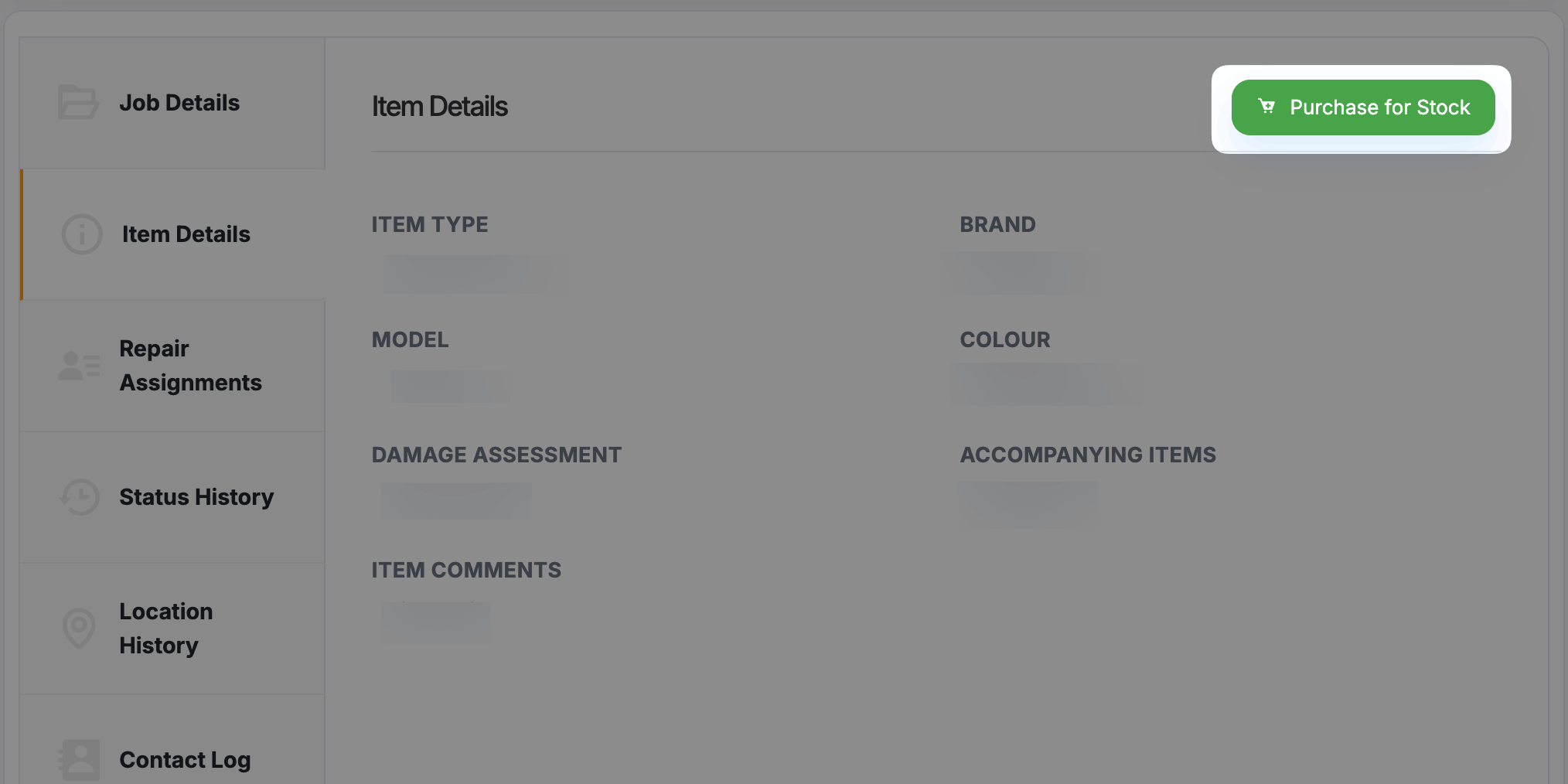The height and width of the screenshot is (784, 1568).
Task: Click the blurred value under Damage Assessment
Action: point(455,501)
